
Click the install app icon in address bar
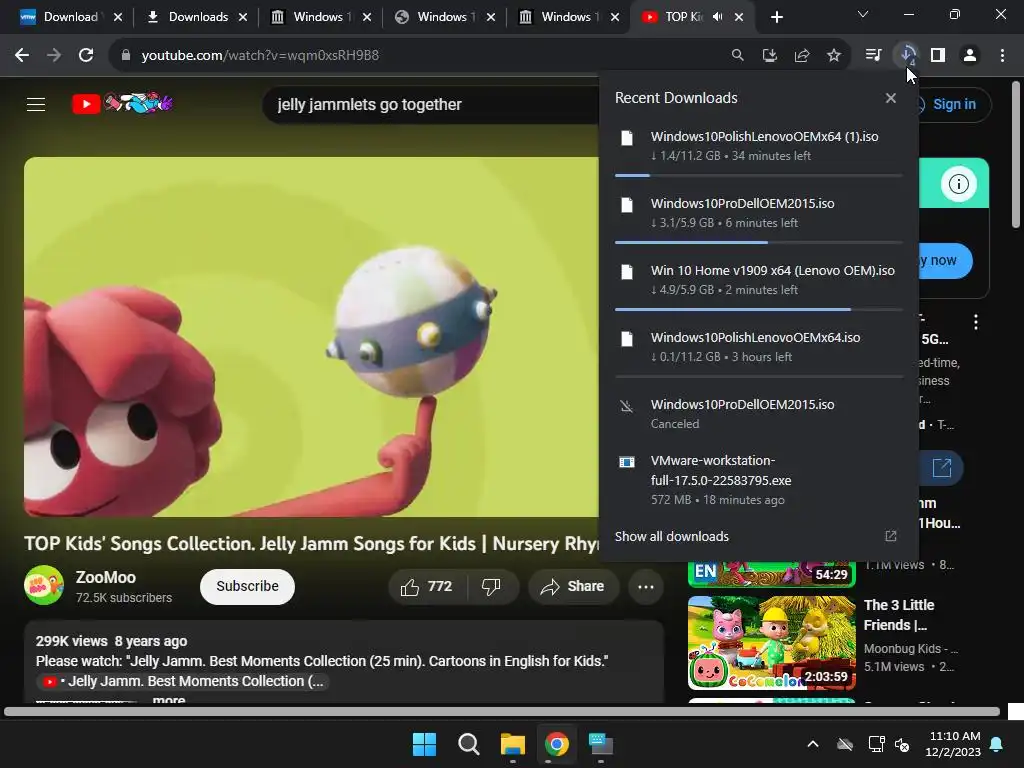[770, 56]
